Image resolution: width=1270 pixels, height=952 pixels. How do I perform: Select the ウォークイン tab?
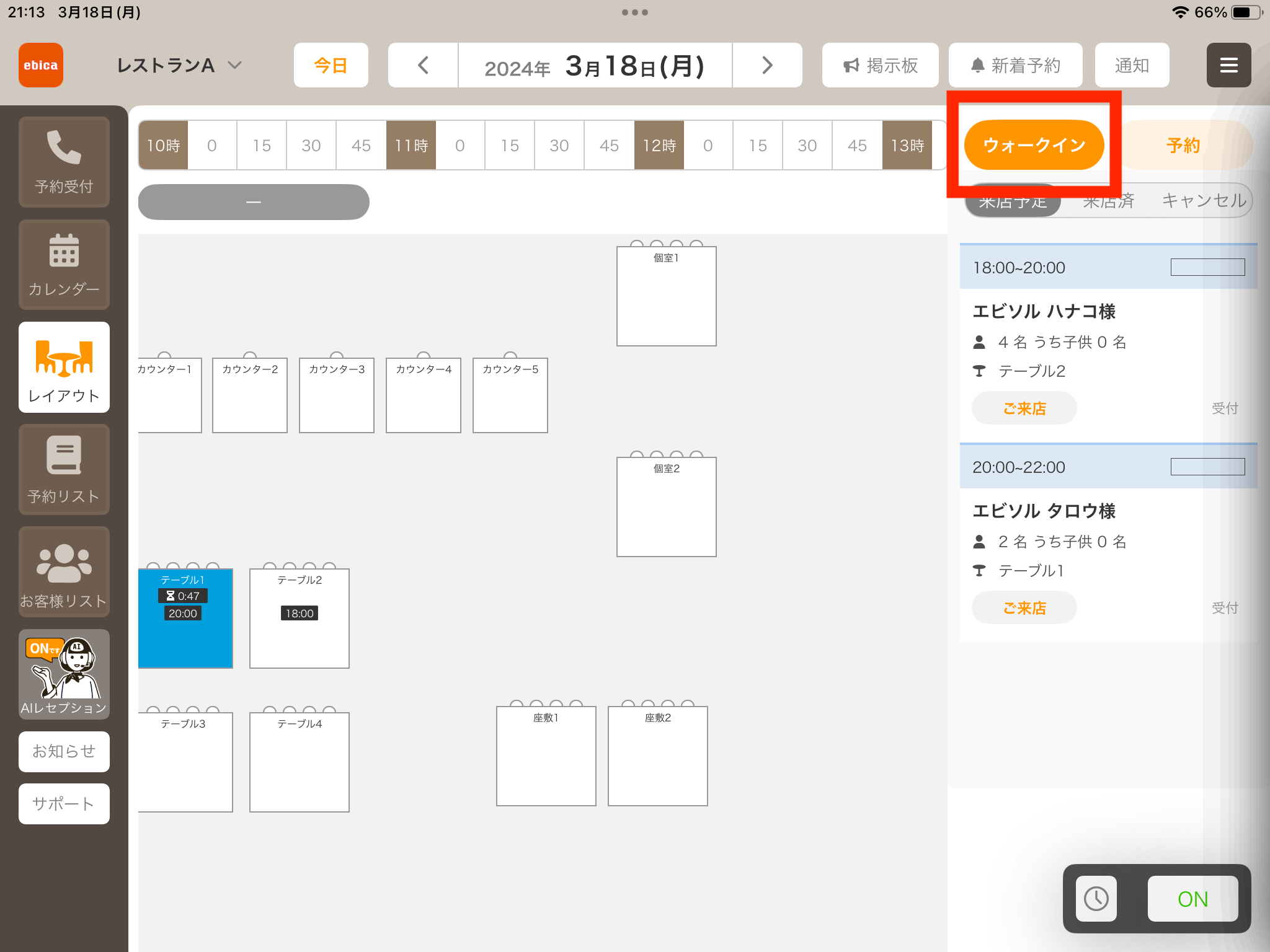click(1034, 145)
